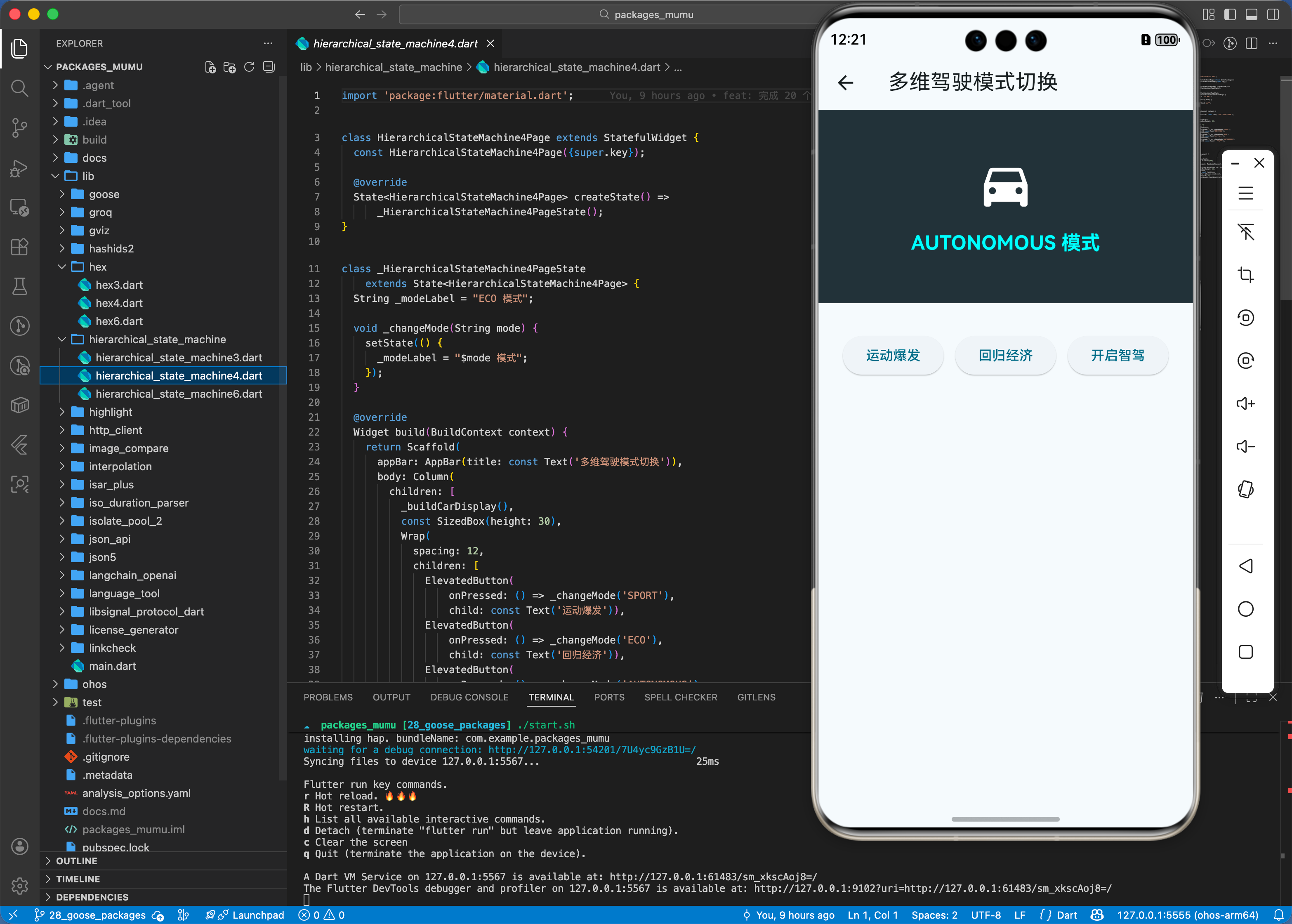
Task: Toggle secondary side bar layout button
Action: (x=1273, y=15)
